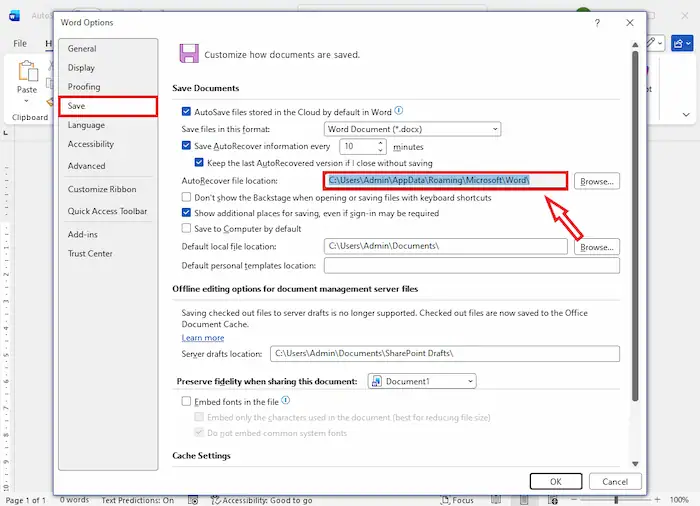Click the Paste icon in the ribbon
Viewport: 700px width, 506px height.
(x=27, y=73)
